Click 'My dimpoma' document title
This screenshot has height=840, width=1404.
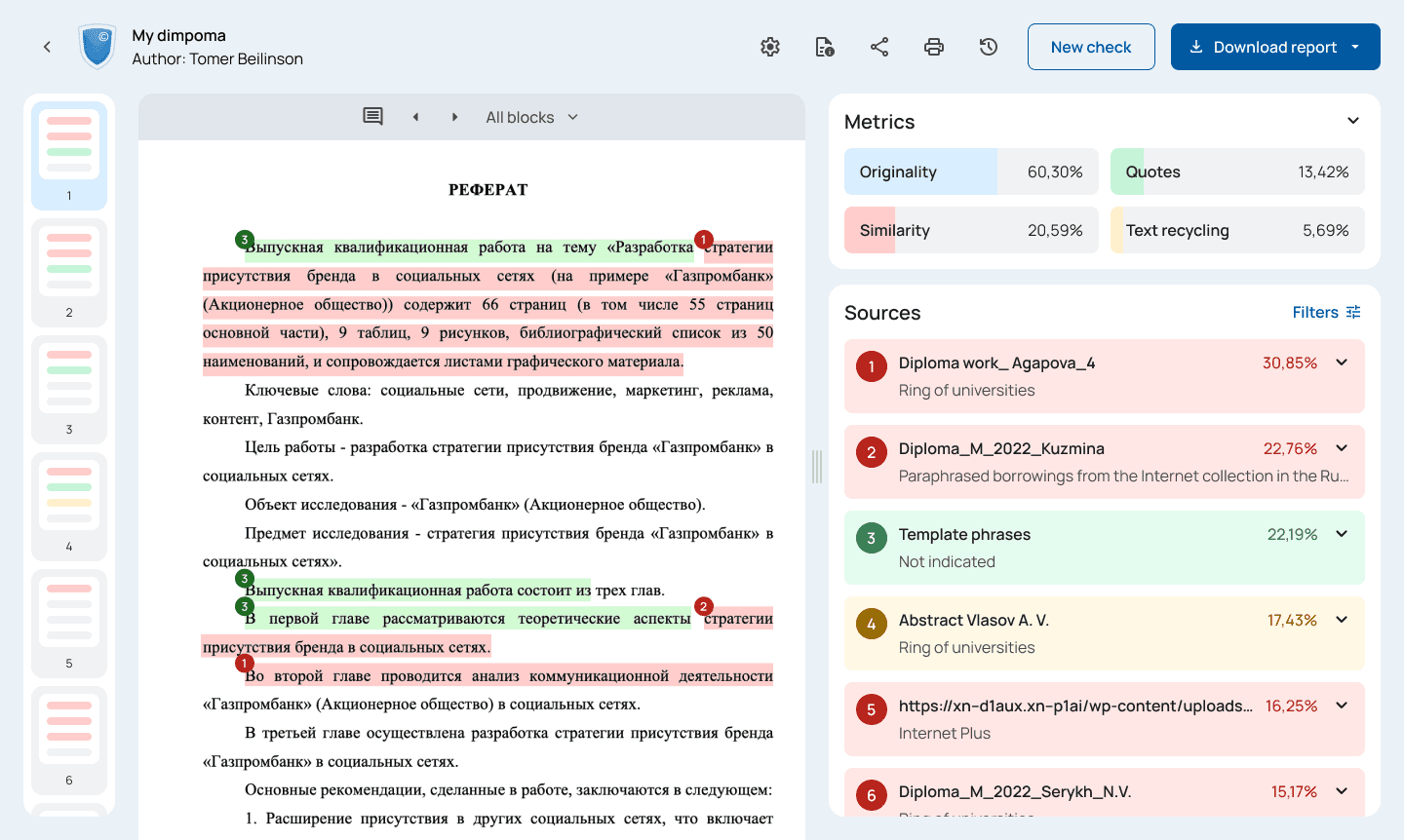click(178, 35)
